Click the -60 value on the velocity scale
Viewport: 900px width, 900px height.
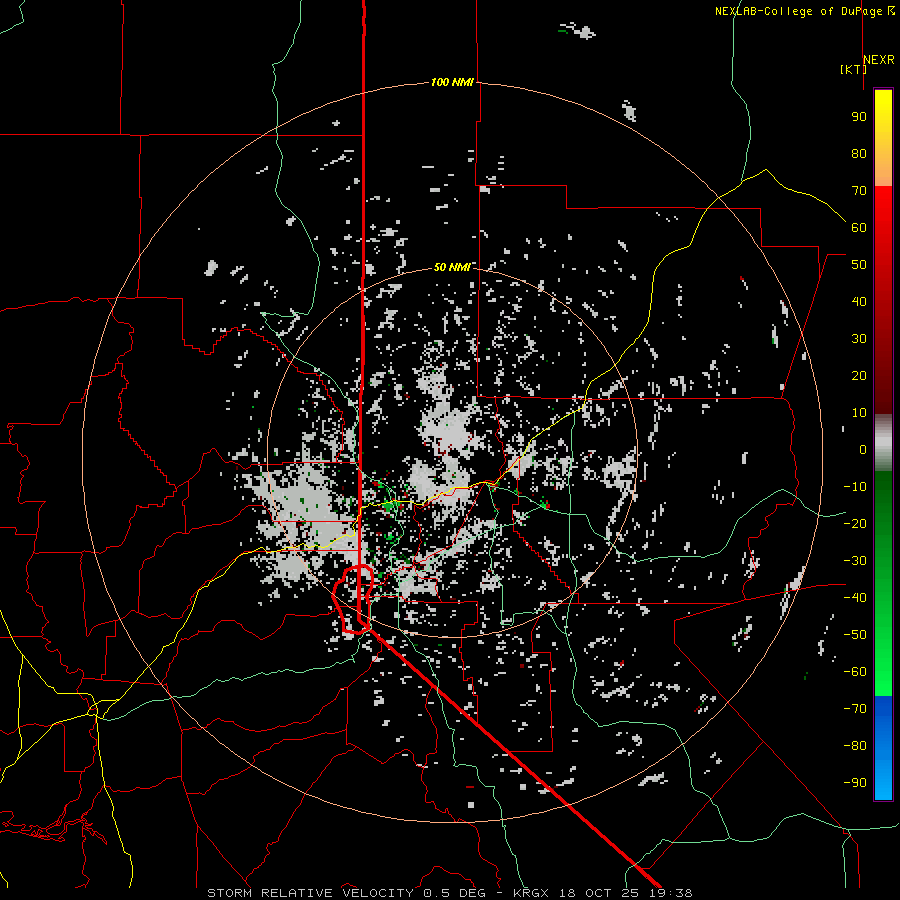pos(855,672)
